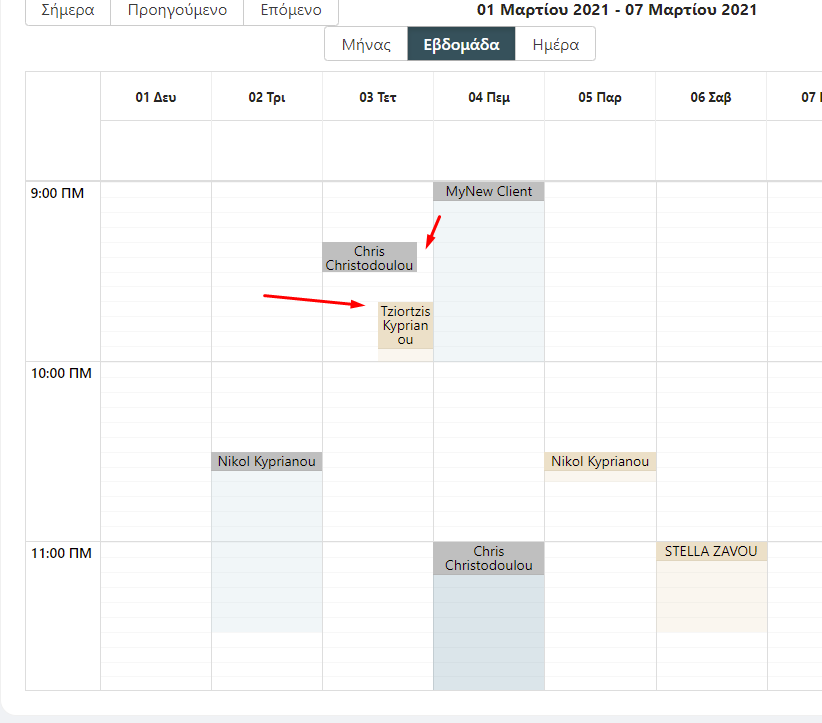Select the "Nikol Kyprianou" appointment on Tuesday
The height and width of the screenshot is (723, 822).
point(266,461)
